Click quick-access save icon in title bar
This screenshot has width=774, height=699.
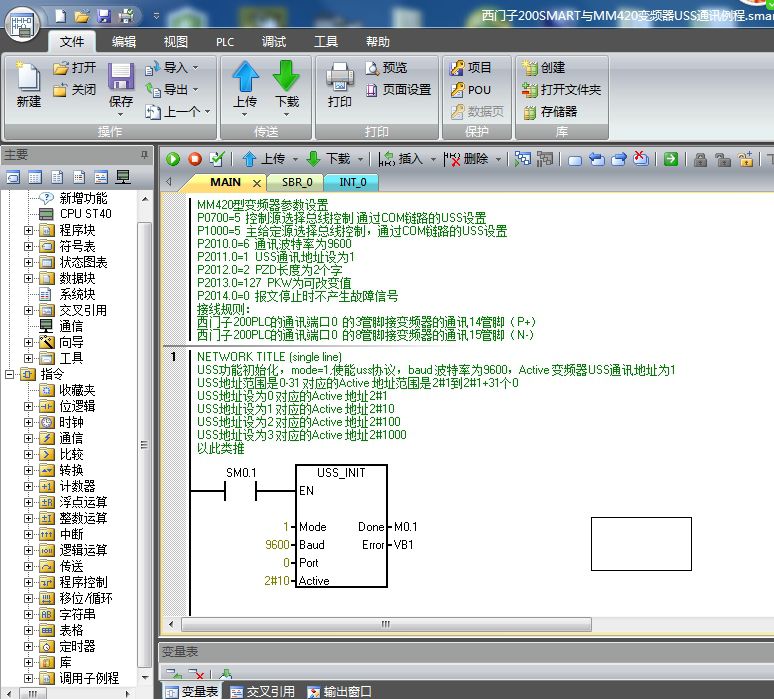coord(104,16)
